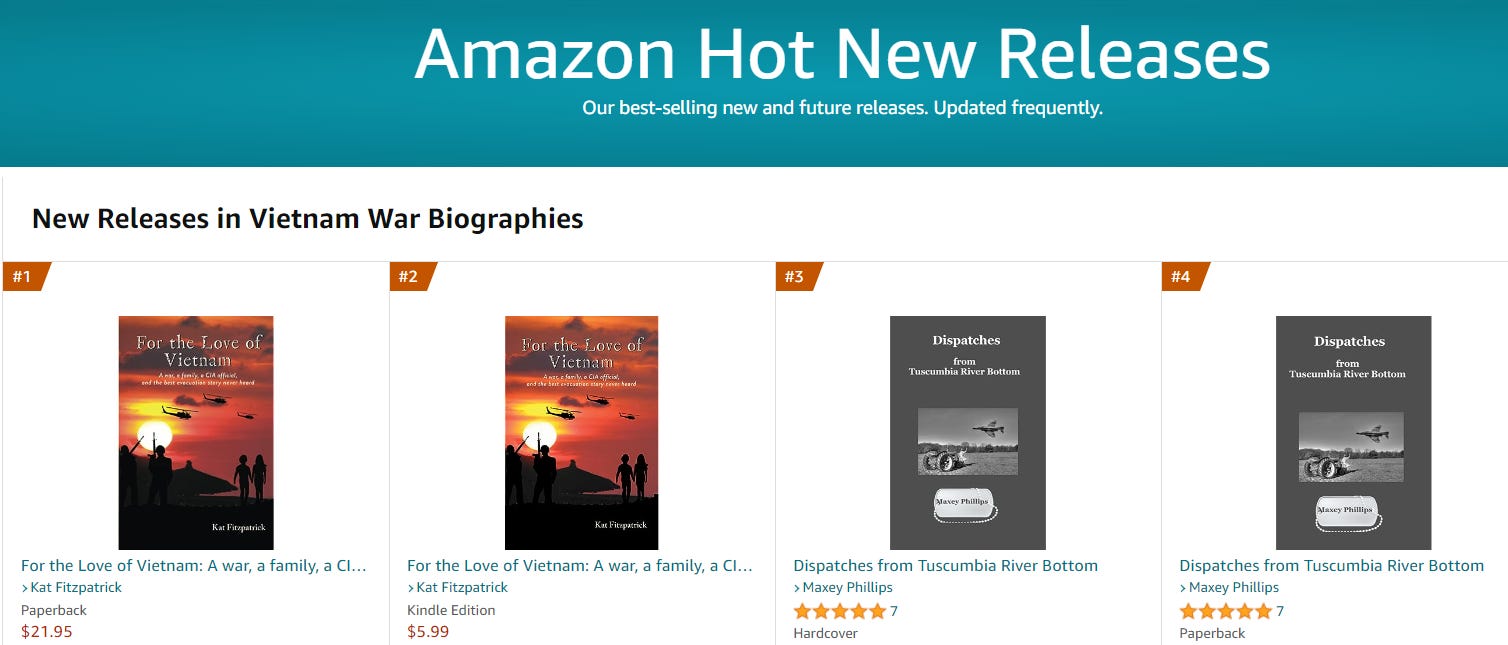The image size is (1508, 645).
Task: Open the Dispatches from Tuscumbia River Bottom title under #4
Action: click(x=1332, y=566)
